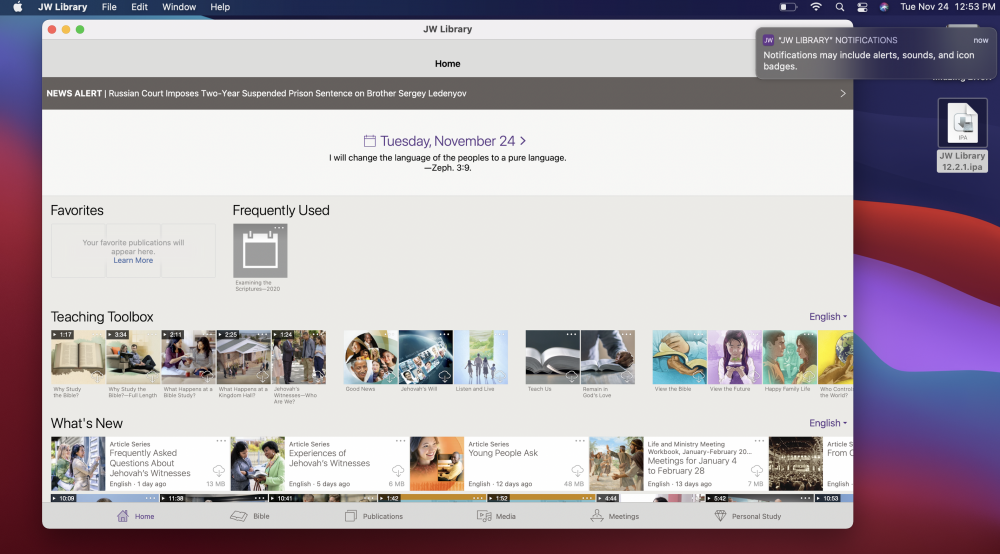Image resolution: width=1000 pixels, height=554 pixels.
Task: Open the Help menu
Action: pos(220,7)
